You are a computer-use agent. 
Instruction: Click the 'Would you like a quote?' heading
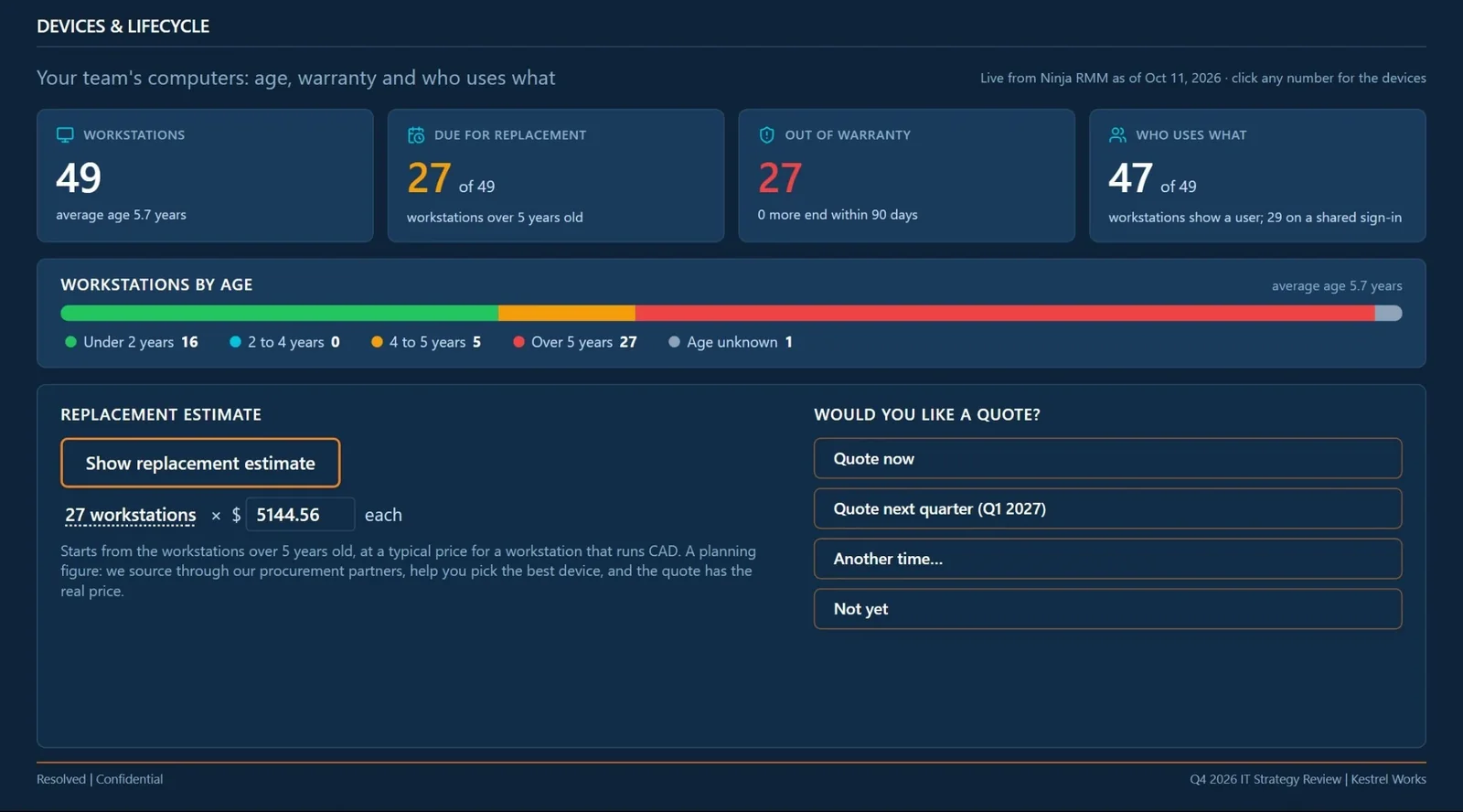pos(927,414)
